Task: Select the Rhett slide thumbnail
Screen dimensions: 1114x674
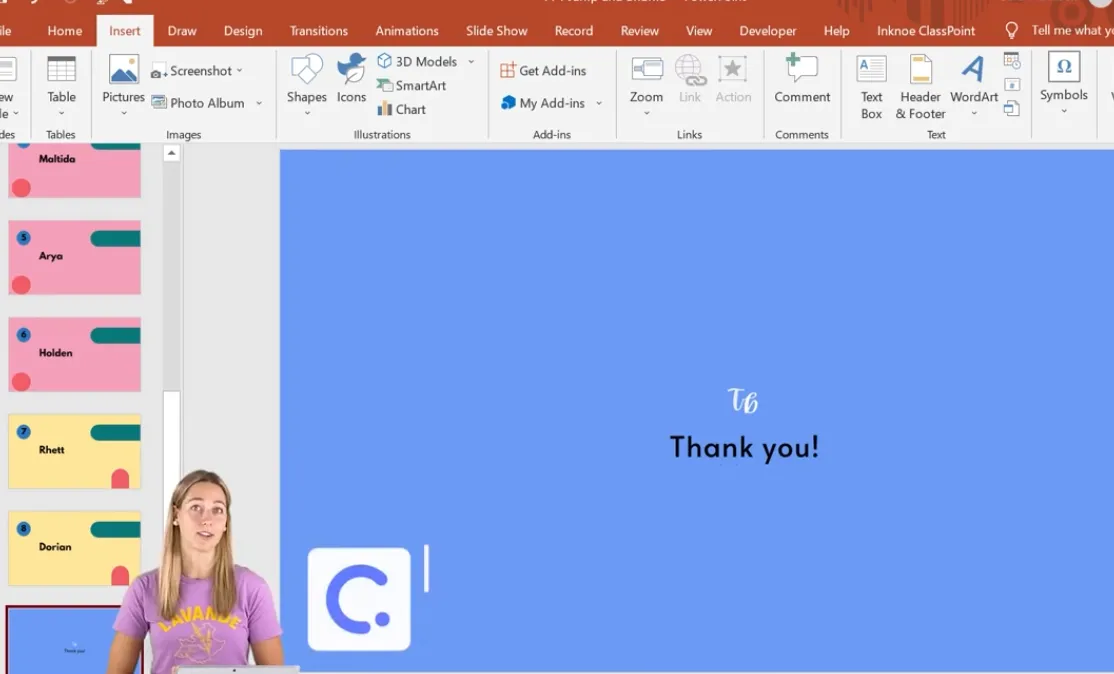Action: 74,451
